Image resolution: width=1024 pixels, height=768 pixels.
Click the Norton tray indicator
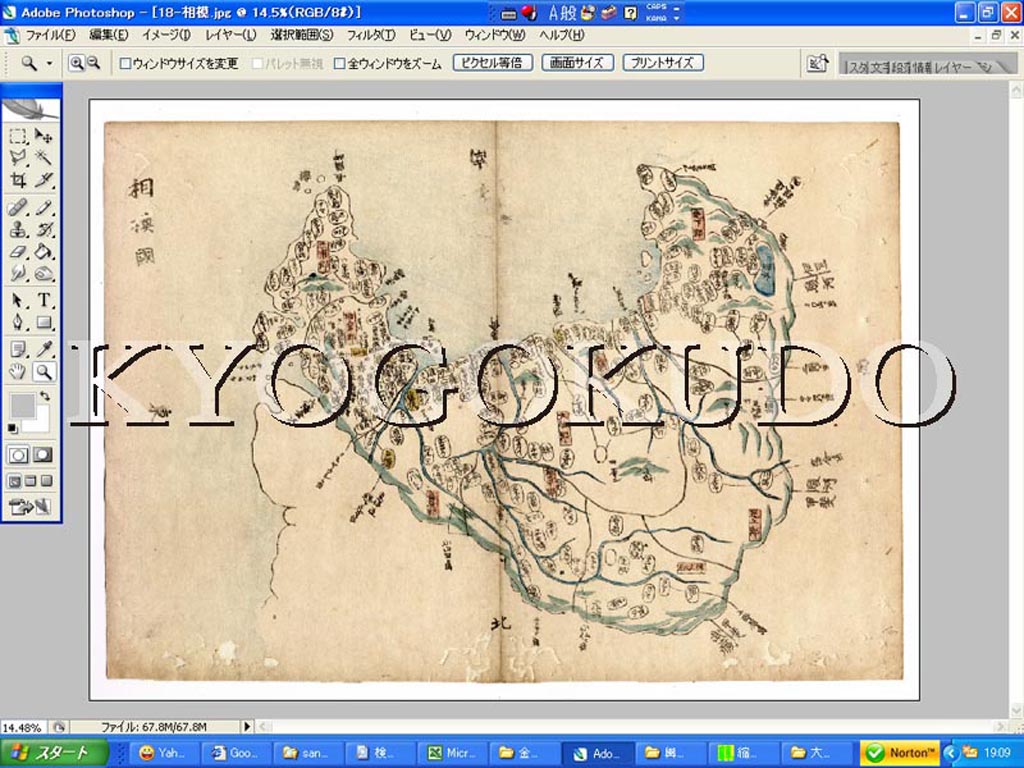(x=900, y=753)
